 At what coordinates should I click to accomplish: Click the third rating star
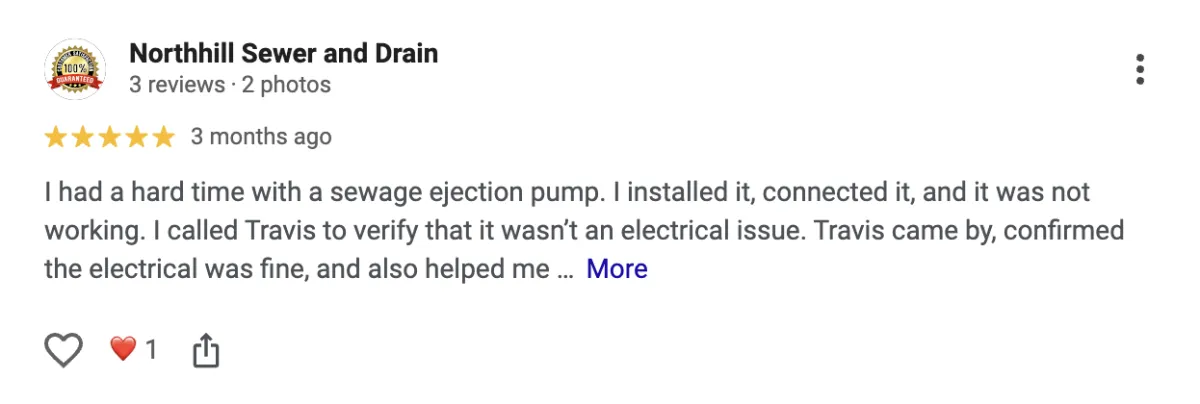110,137
